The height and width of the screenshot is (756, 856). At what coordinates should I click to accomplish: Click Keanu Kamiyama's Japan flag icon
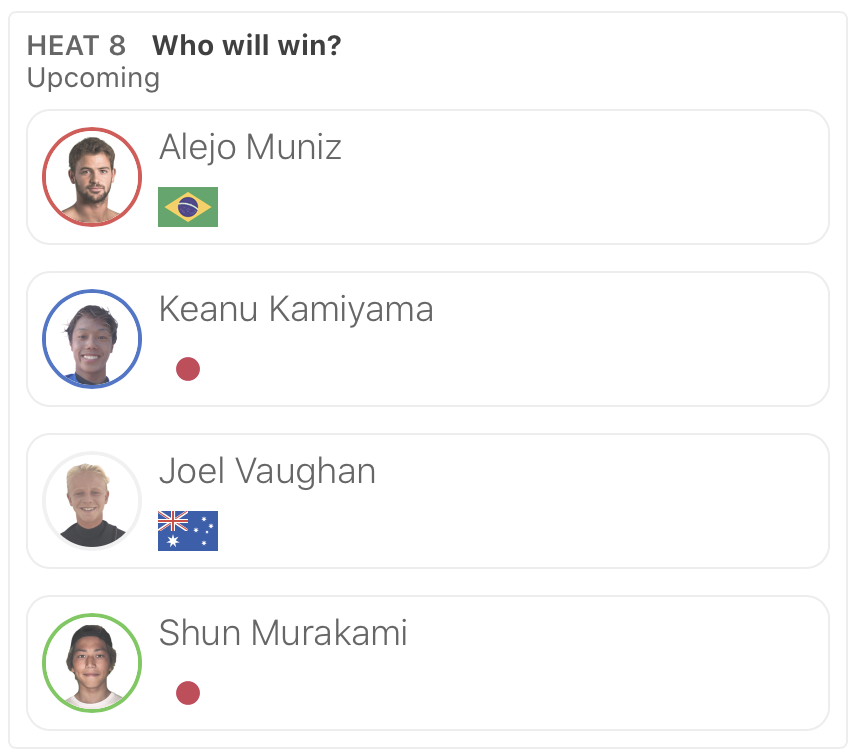pyautogui.click(x=188, y=369)
